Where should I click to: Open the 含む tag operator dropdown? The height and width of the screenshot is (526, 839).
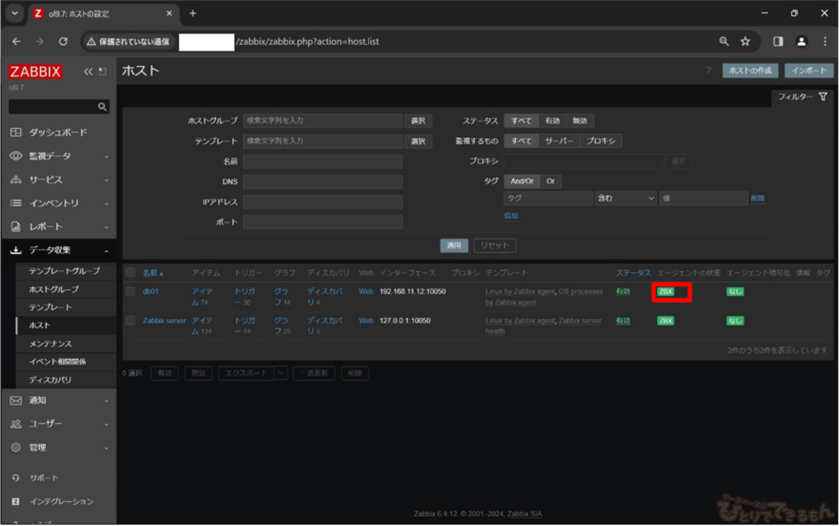coord(625,198)
